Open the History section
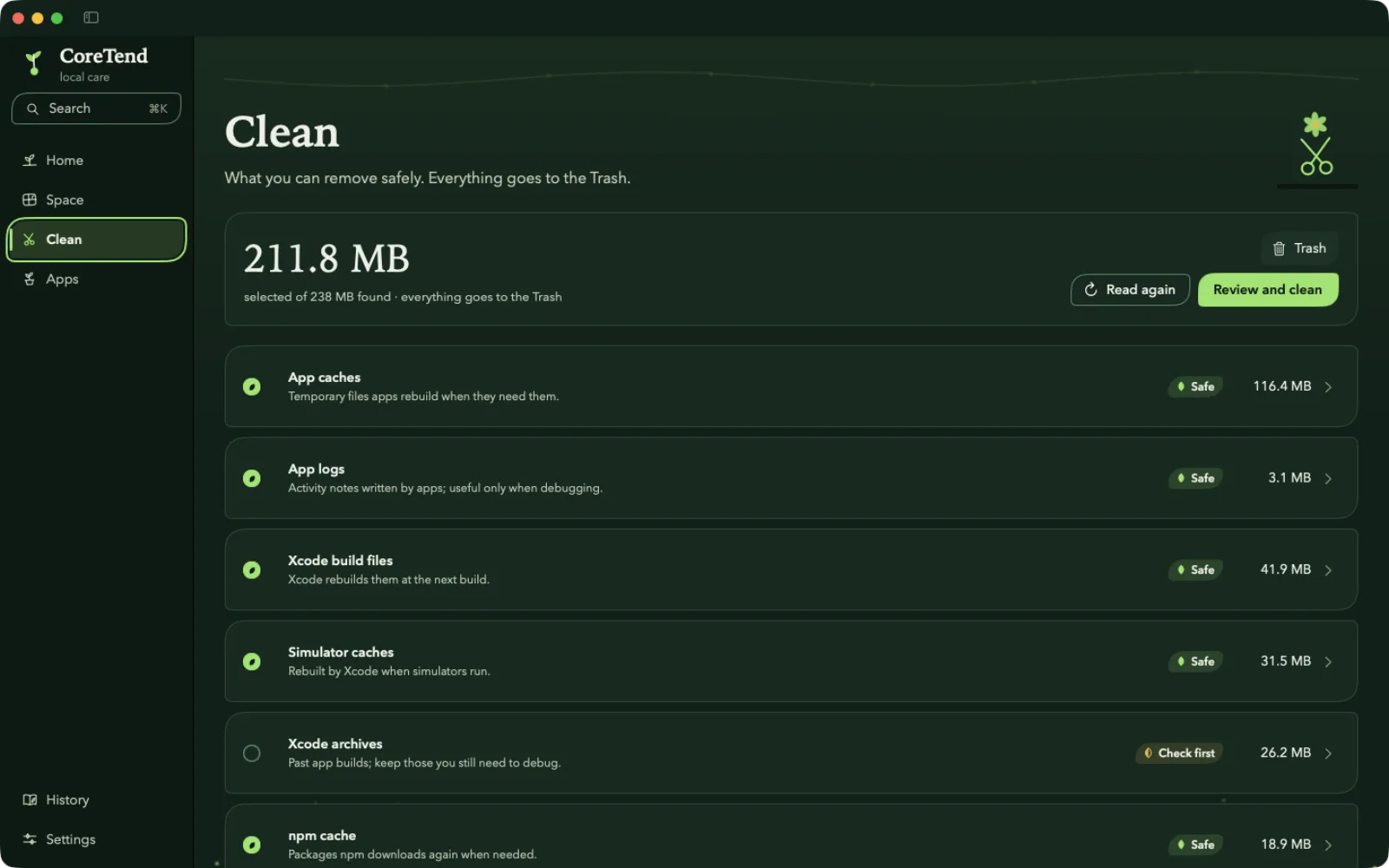This screenshot has height=868, width=1389. point(96,800)
